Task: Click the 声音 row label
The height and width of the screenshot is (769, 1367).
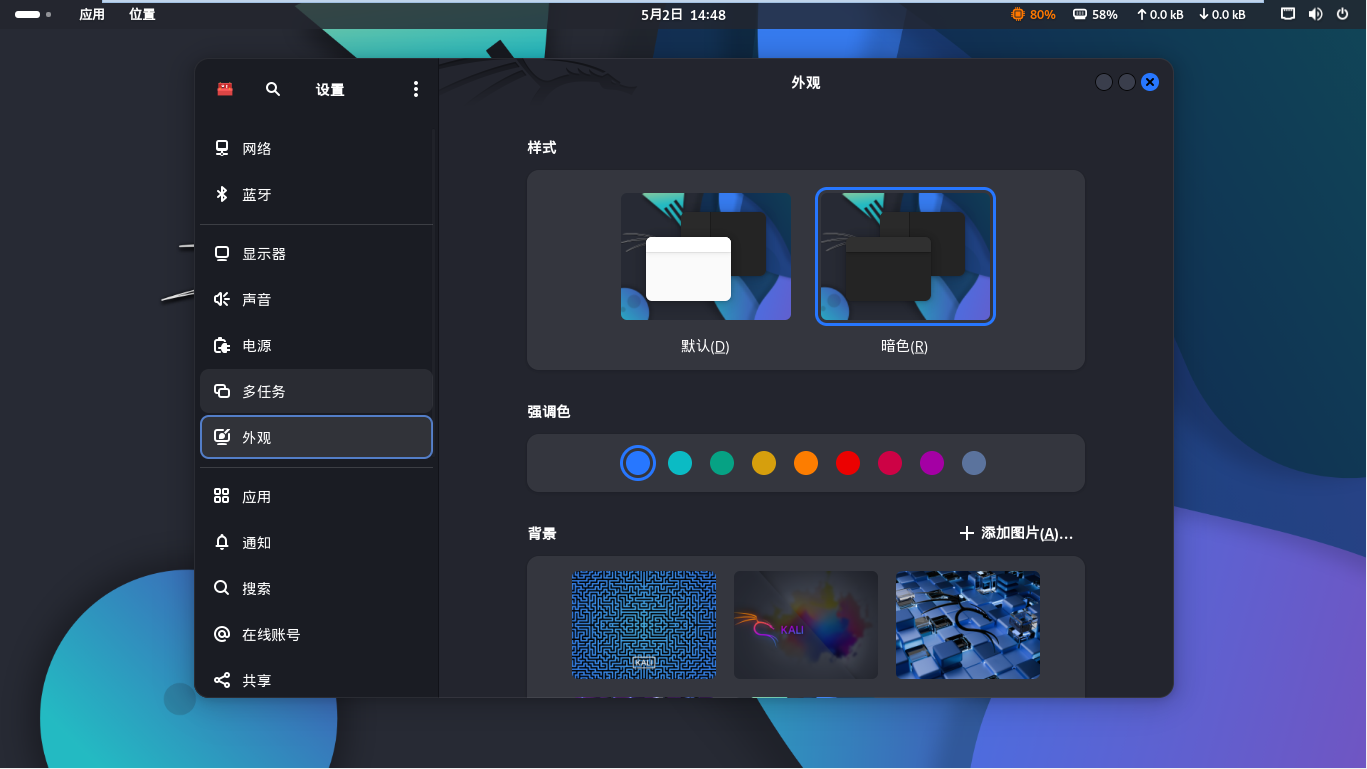Action: pyautogui.click(x=257, y=299)
